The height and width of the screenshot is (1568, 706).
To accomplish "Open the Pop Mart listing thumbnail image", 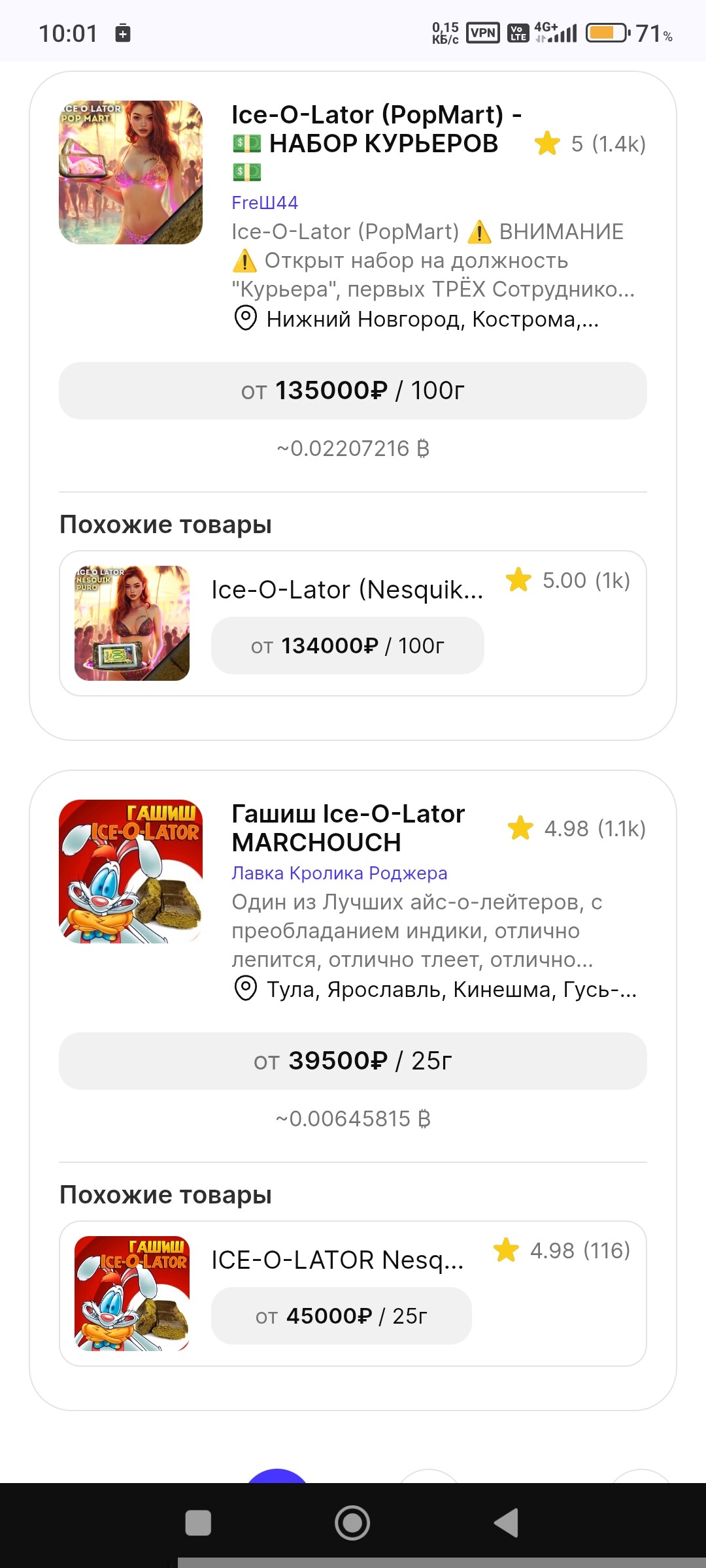I will pyautogui.click(x=131, y=172).
